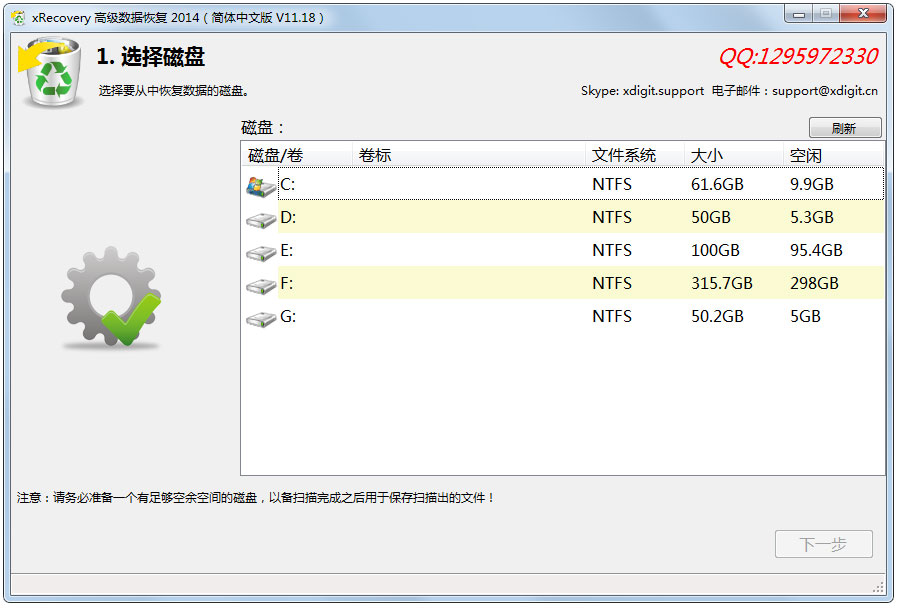This screenshot has height=608, width=899.
Task: Click the red QQ:1295972330 contact text
Action: 798,56
